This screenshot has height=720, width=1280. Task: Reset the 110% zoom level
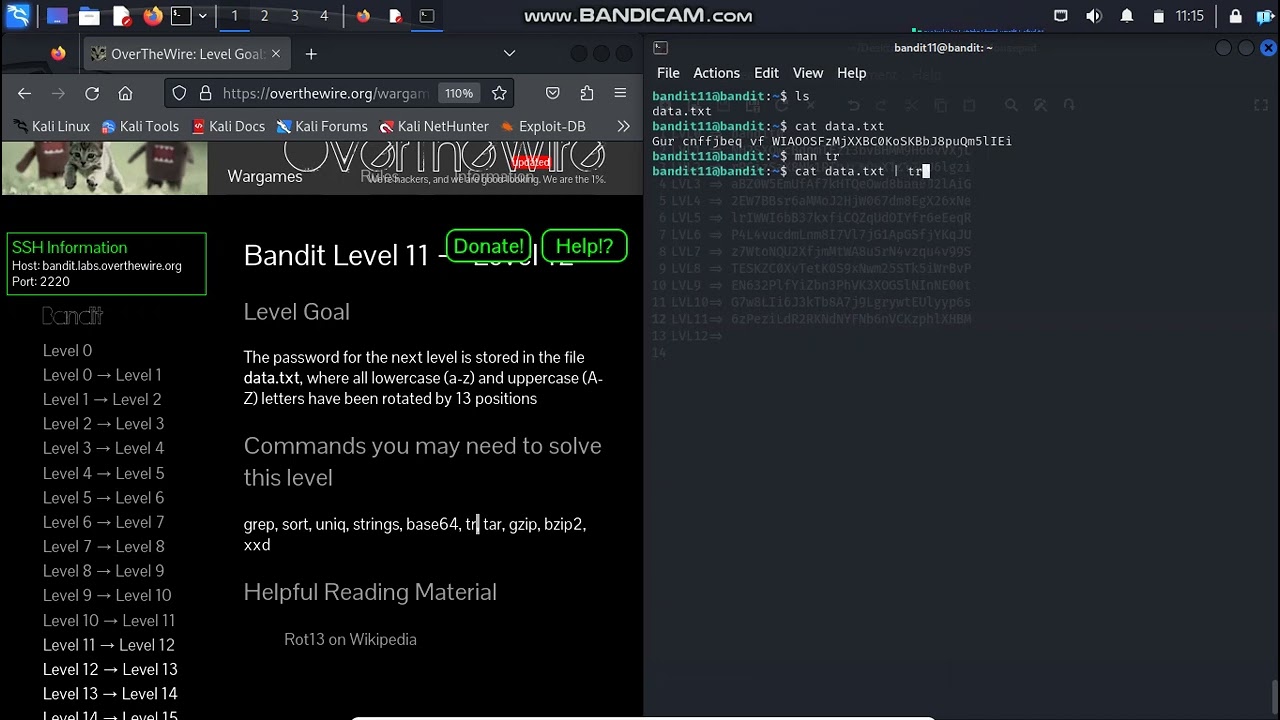pos(459,93)
